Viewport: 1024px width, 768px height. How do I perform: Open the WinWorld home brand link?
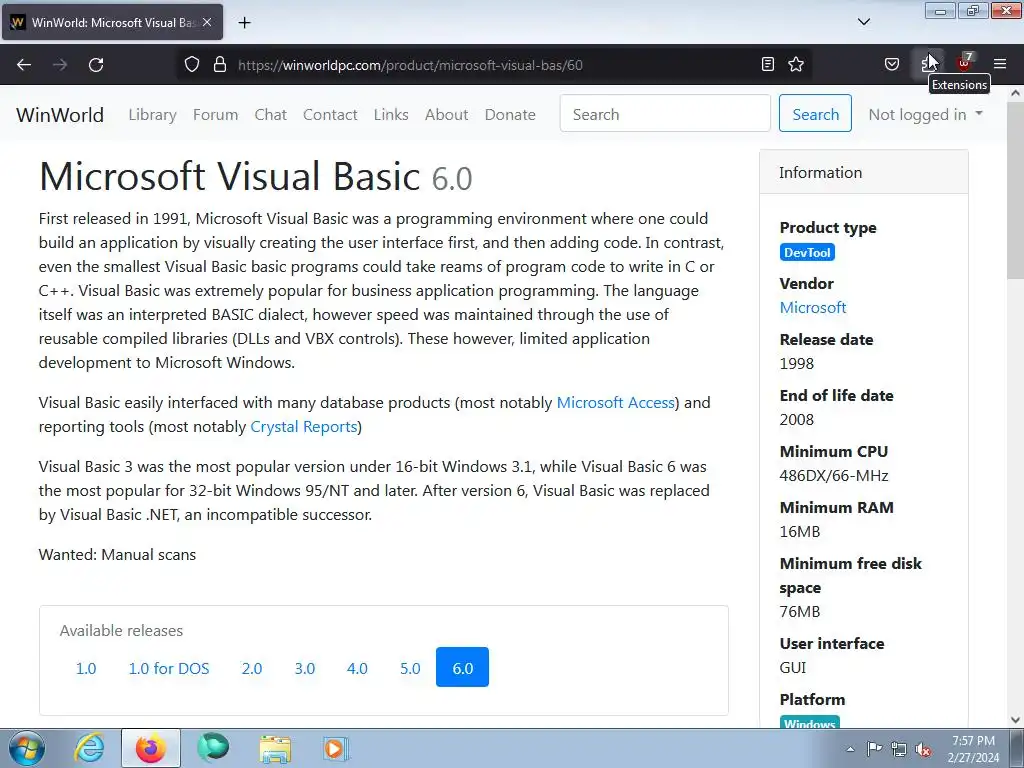point(60,114)
